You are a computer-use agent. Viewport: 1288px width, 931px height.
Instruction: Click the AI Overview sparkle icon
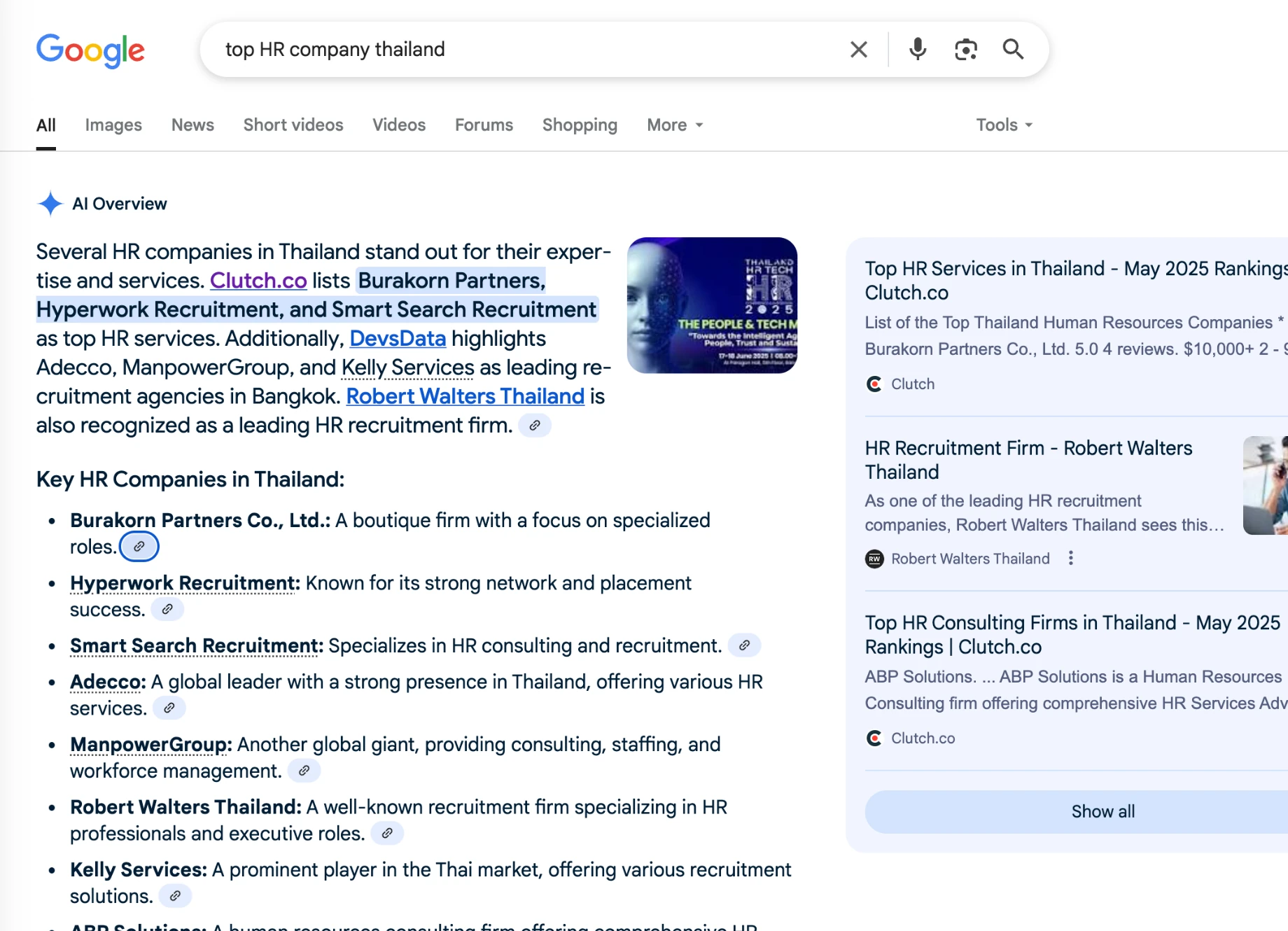click(x=50, y=204)
